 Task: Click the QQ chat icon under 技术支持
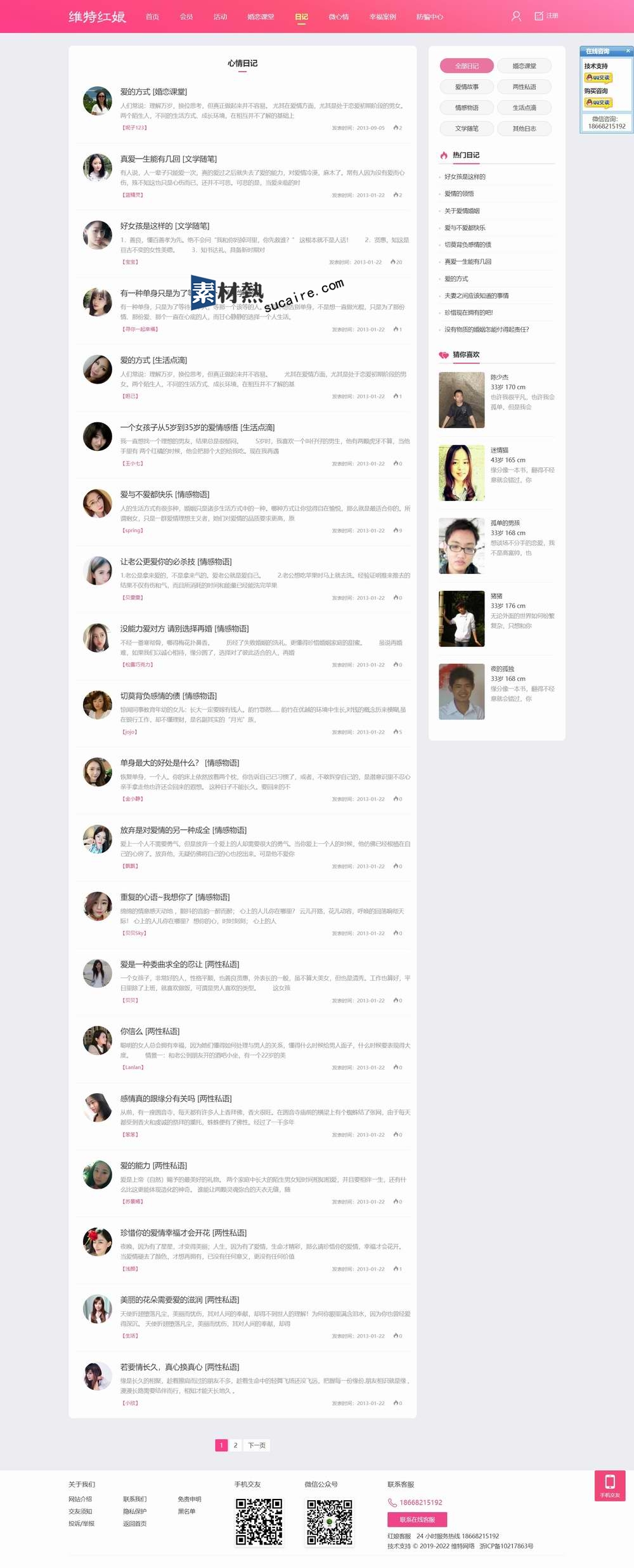click(598, 77)
